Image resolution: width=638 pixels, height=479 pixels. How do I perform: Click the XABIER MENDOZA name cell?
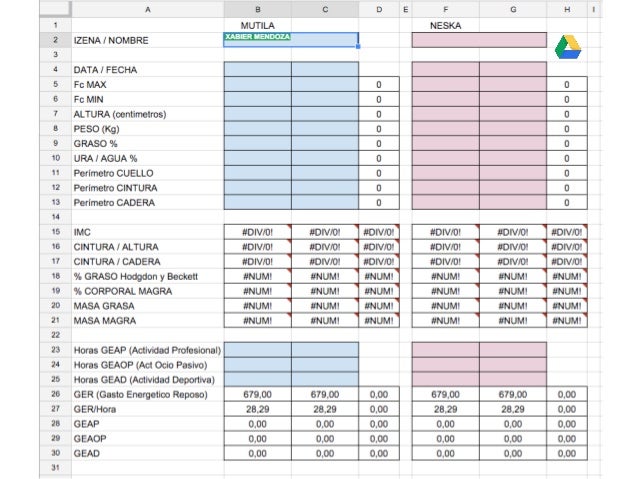click(x=291, y=40)
